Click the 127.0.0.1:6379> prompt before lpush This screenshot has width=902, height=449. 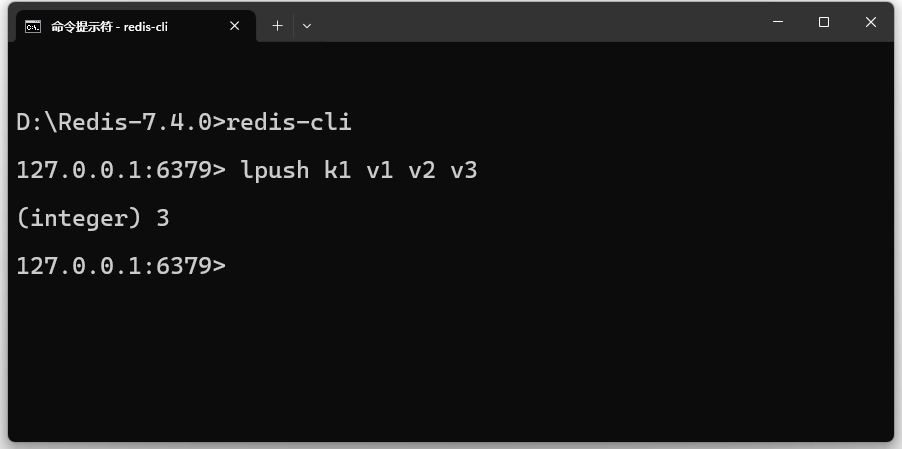click(121, 171)
